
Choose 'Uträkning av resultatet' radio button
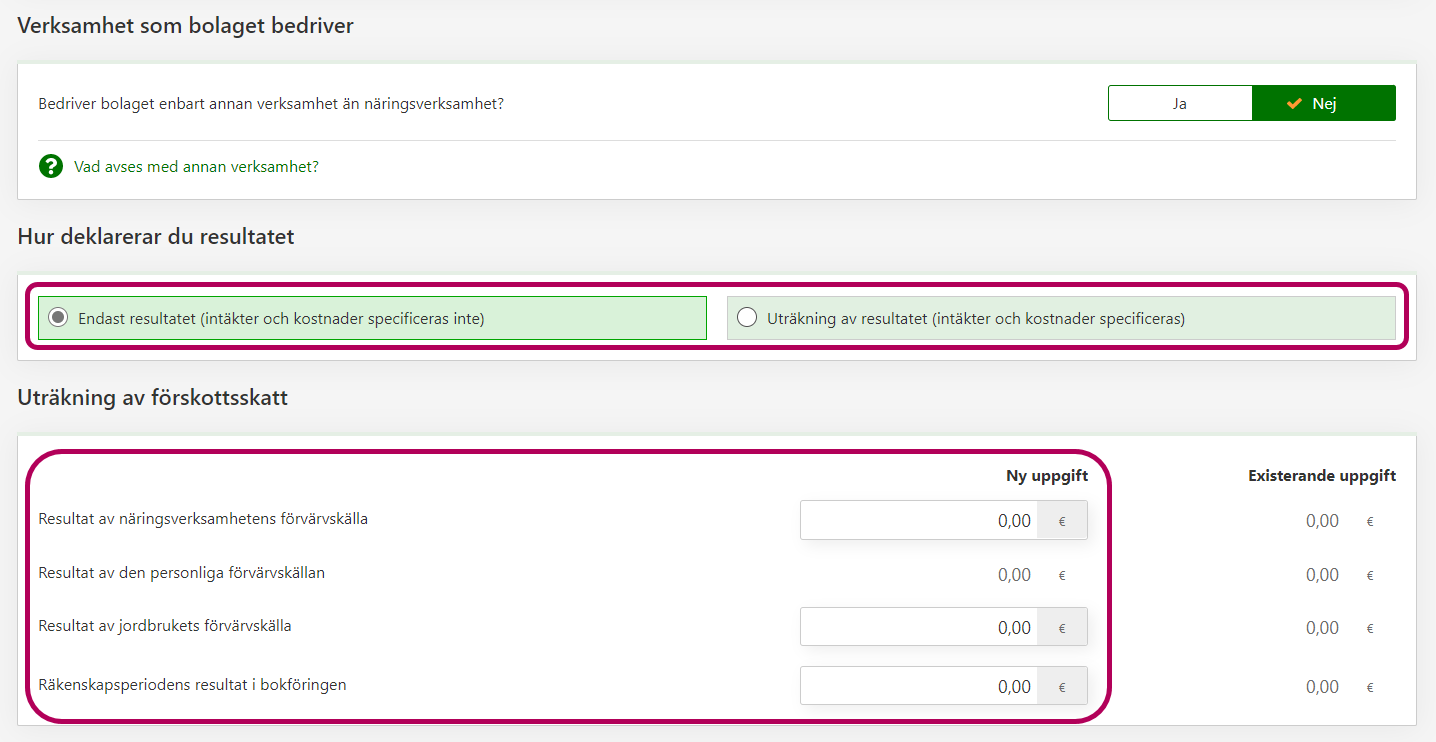coord(746,318)
